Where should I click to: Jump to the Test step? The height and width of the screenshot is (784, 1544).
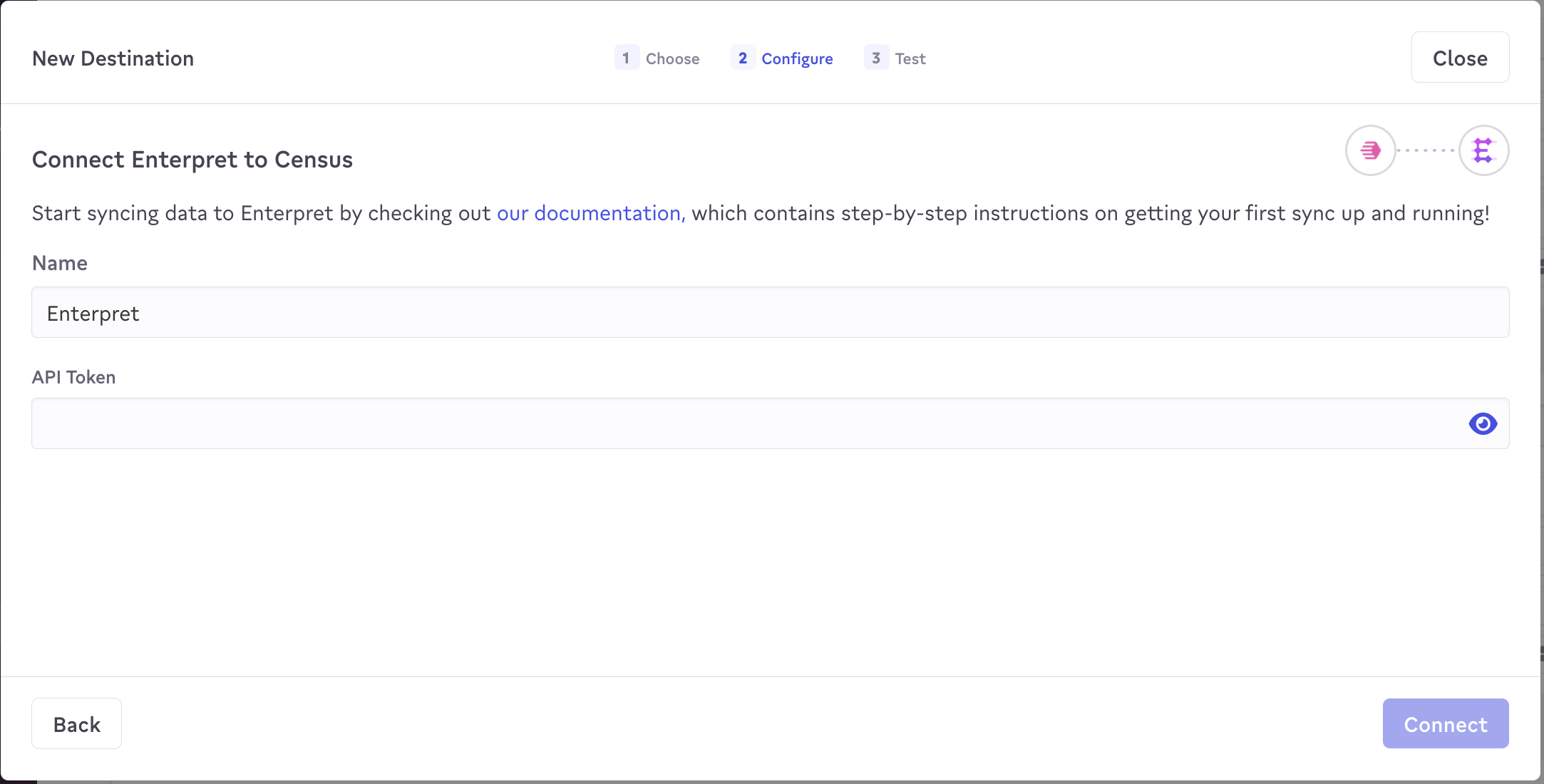pos(910,58)
